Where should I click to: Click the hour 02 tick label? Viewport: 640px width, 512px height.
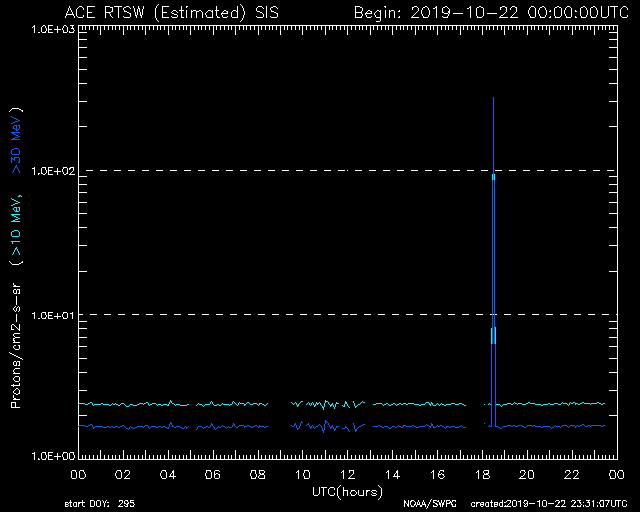122,474
